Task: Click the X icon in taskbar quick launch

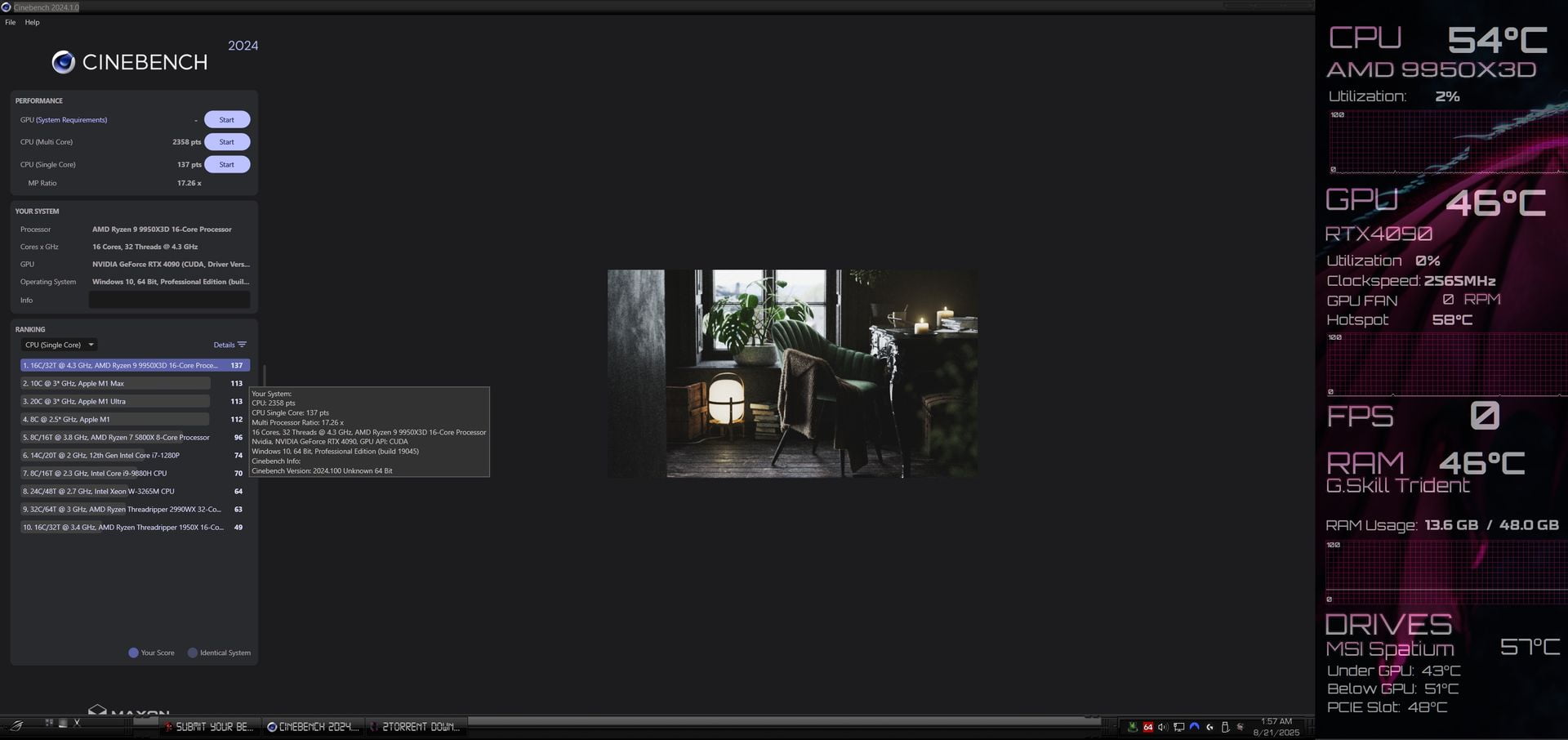Action: [x=78, y=723]
